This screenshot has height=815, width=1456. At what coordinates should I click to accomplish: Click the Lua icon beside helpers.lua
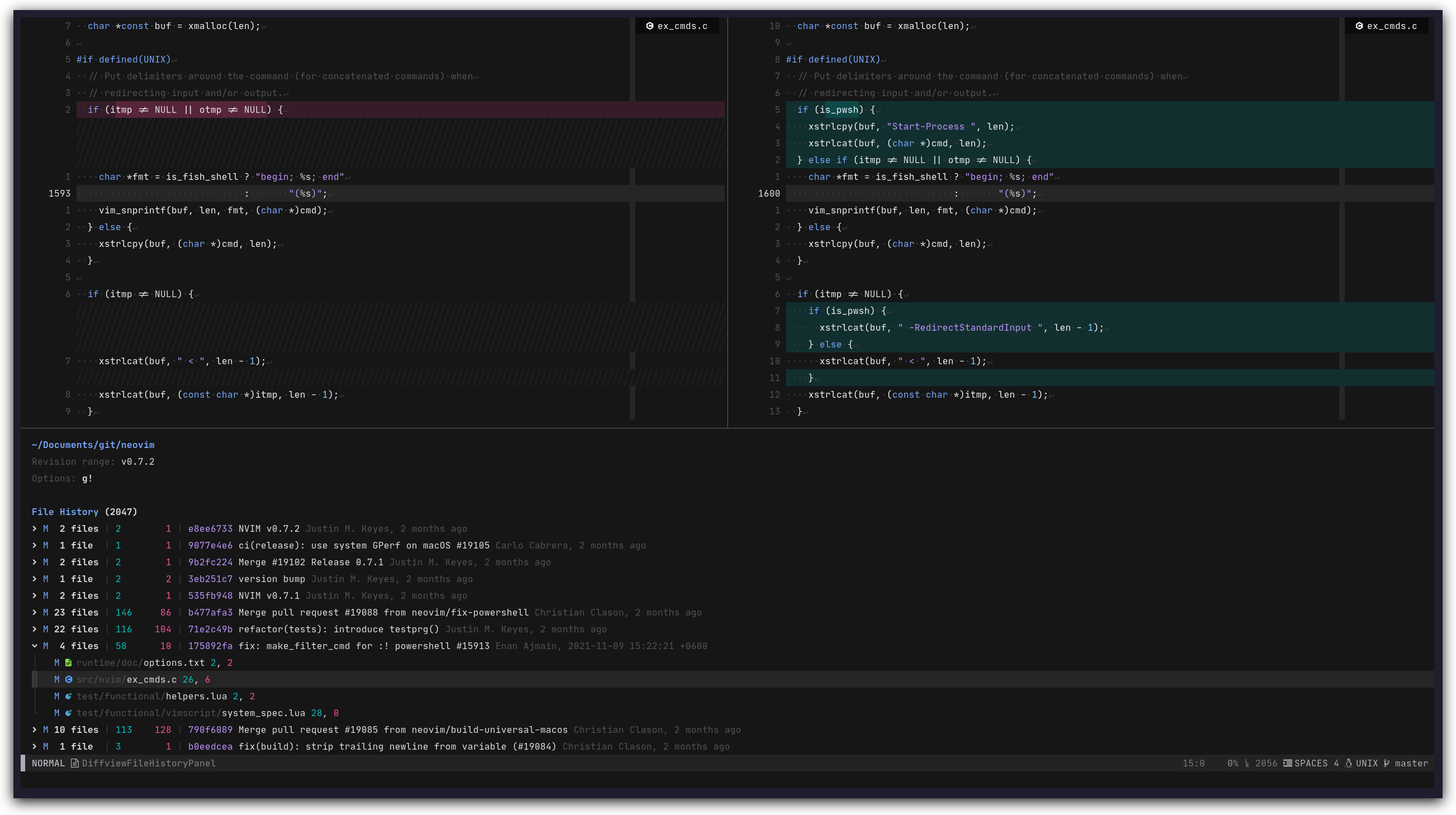click(68, 697)
